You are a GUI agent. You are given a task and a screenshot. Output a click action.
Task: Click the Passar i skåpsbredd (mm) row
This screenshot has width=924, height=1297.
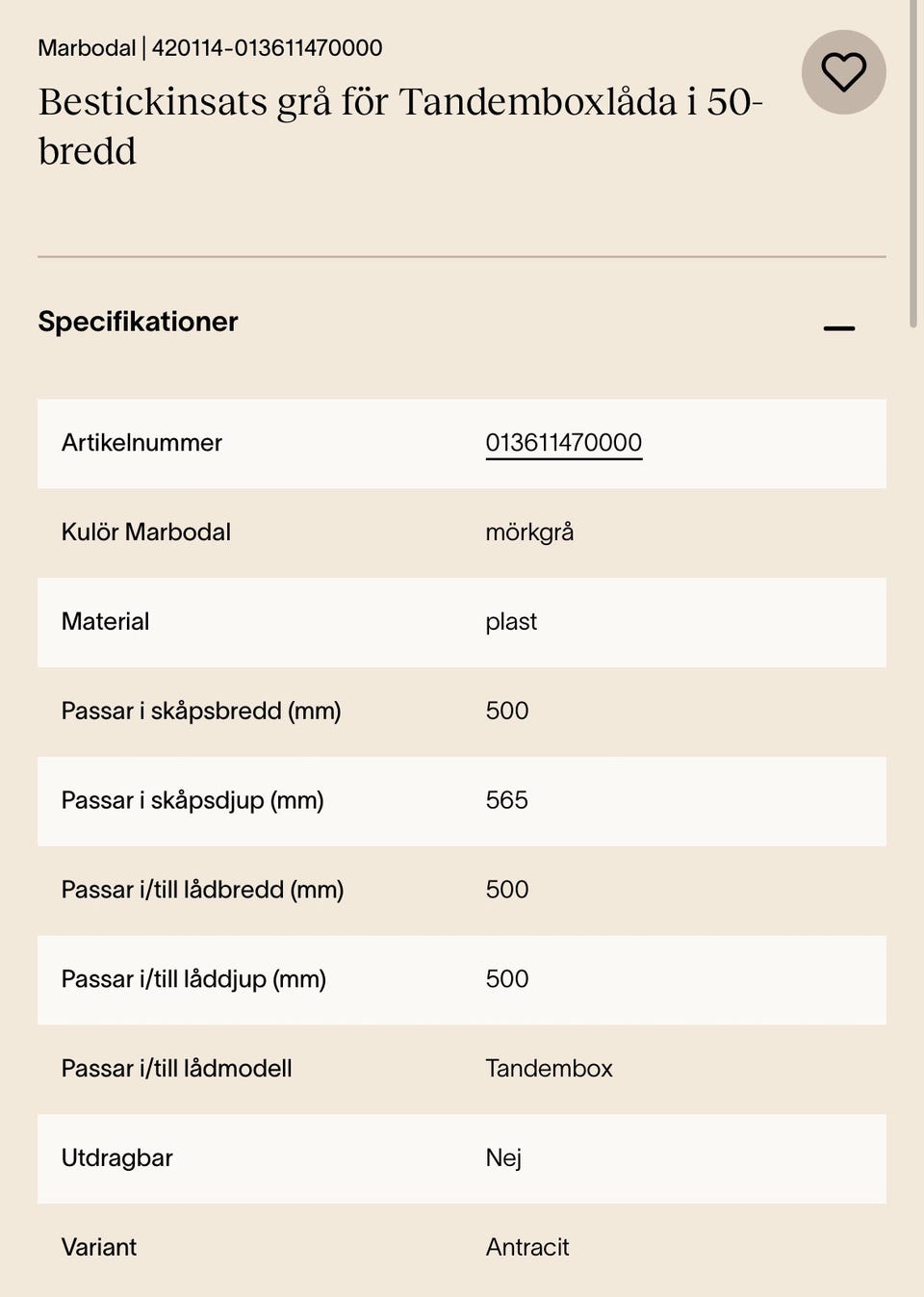tap(201, 712)
